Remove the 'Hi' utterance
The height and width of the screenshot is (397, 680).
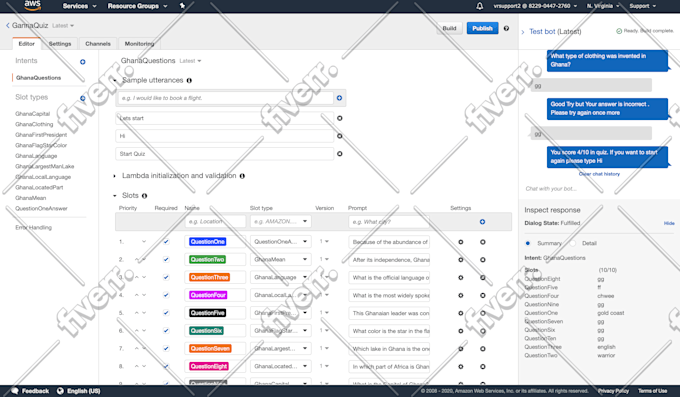pyautogui.click(x=340, y=136)
